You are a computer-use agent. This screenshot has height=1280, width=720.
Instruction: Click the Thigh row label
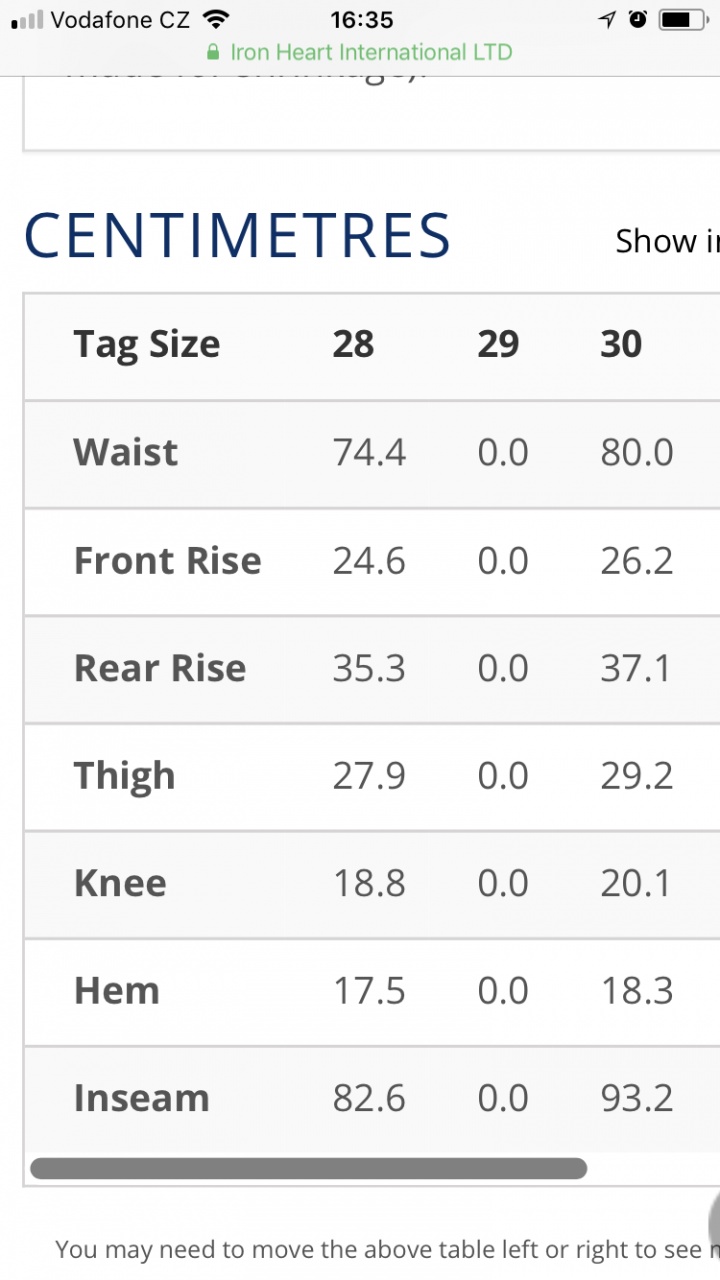click(125, 776)
